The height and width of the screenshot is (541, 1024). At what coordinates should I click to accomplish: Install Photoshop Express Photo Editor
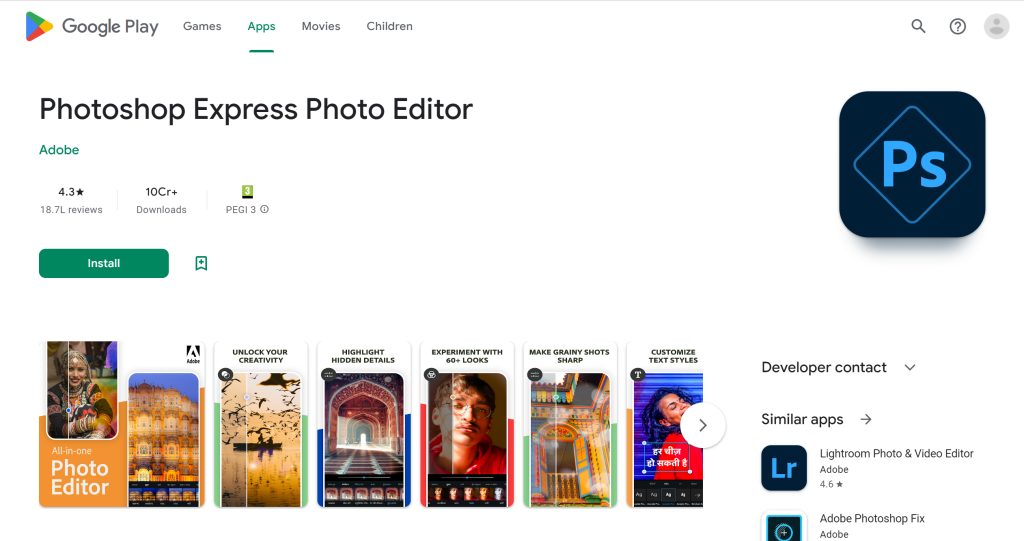(104, 263)
